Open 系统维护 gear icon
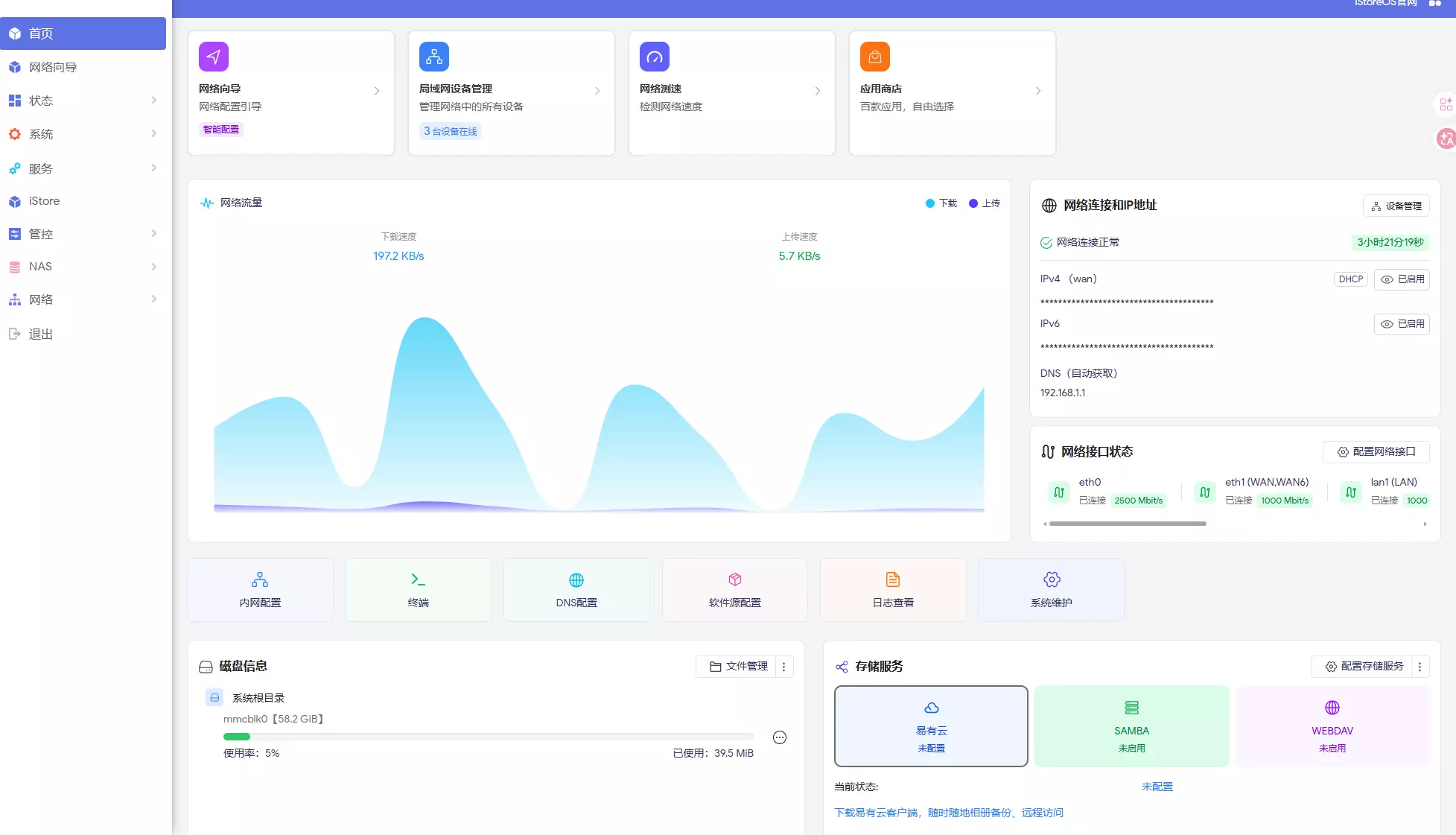Screen dimensions: 1456x835 (x=1051, y=580)
